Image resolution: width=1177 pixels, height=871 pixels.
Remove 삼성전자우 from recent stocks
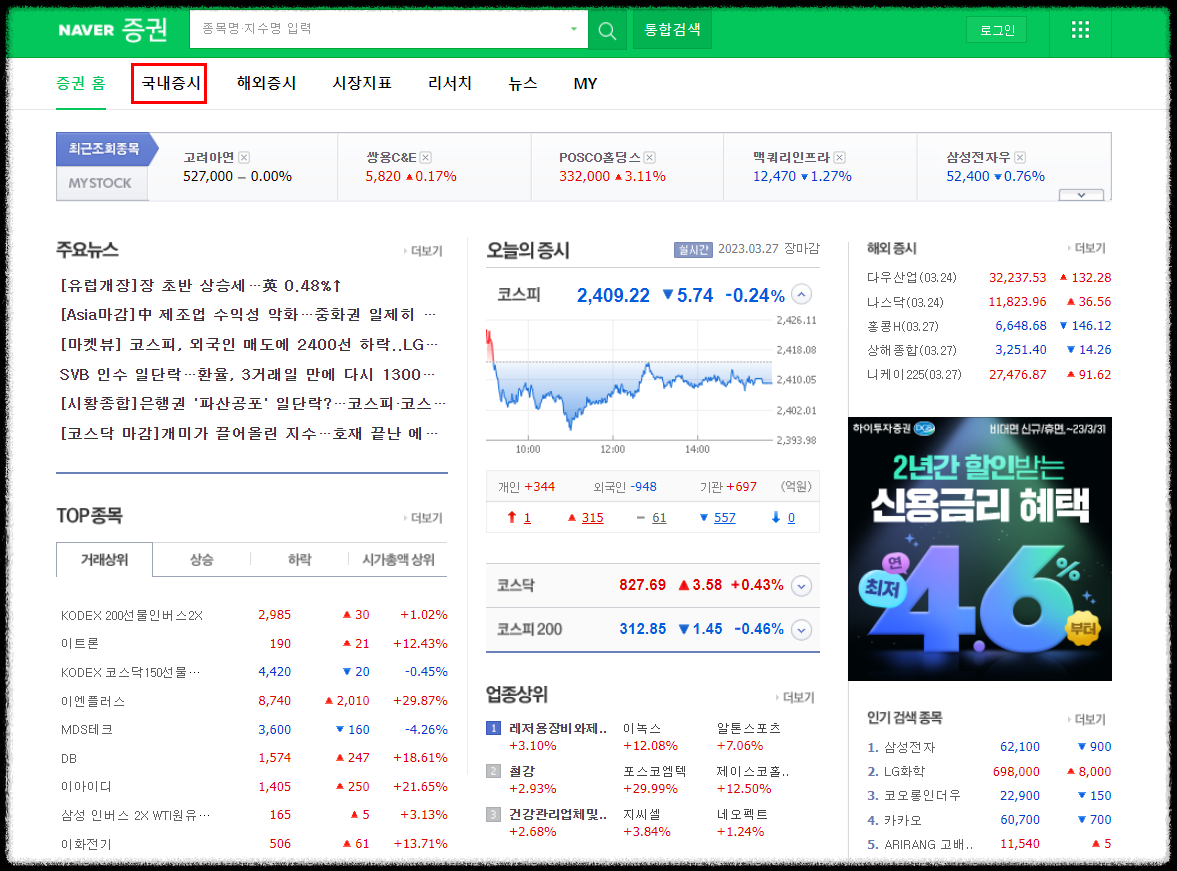pos(1020,158)
